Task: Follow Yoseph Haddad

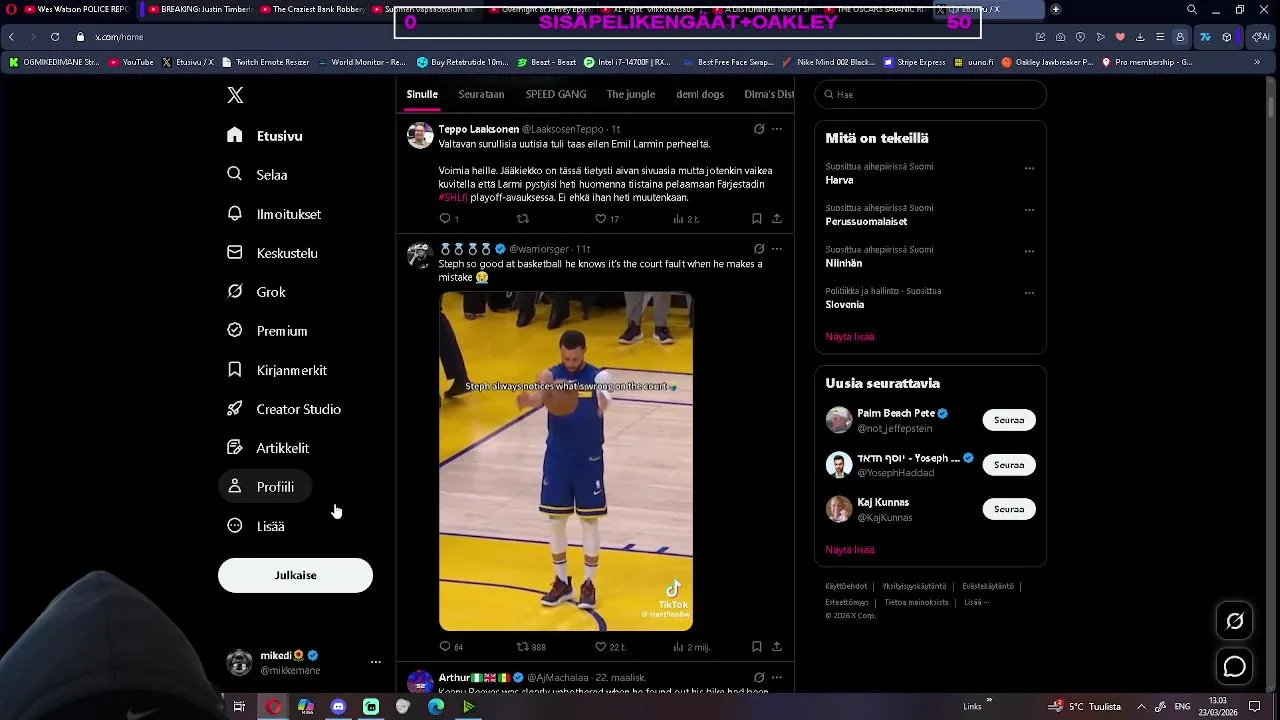Action: [x=1009, y=465]
